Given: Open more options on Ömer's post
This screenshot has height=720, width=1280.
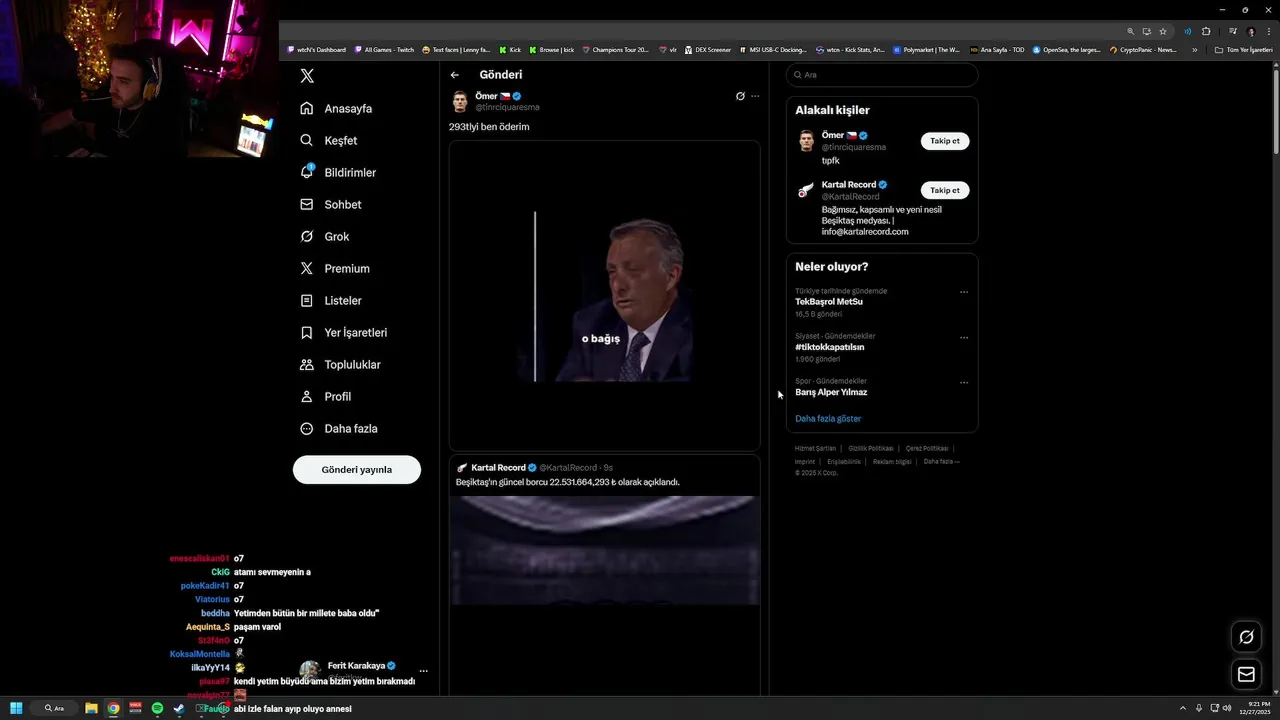Looking at the screenshot, I should tap(755, 96).
